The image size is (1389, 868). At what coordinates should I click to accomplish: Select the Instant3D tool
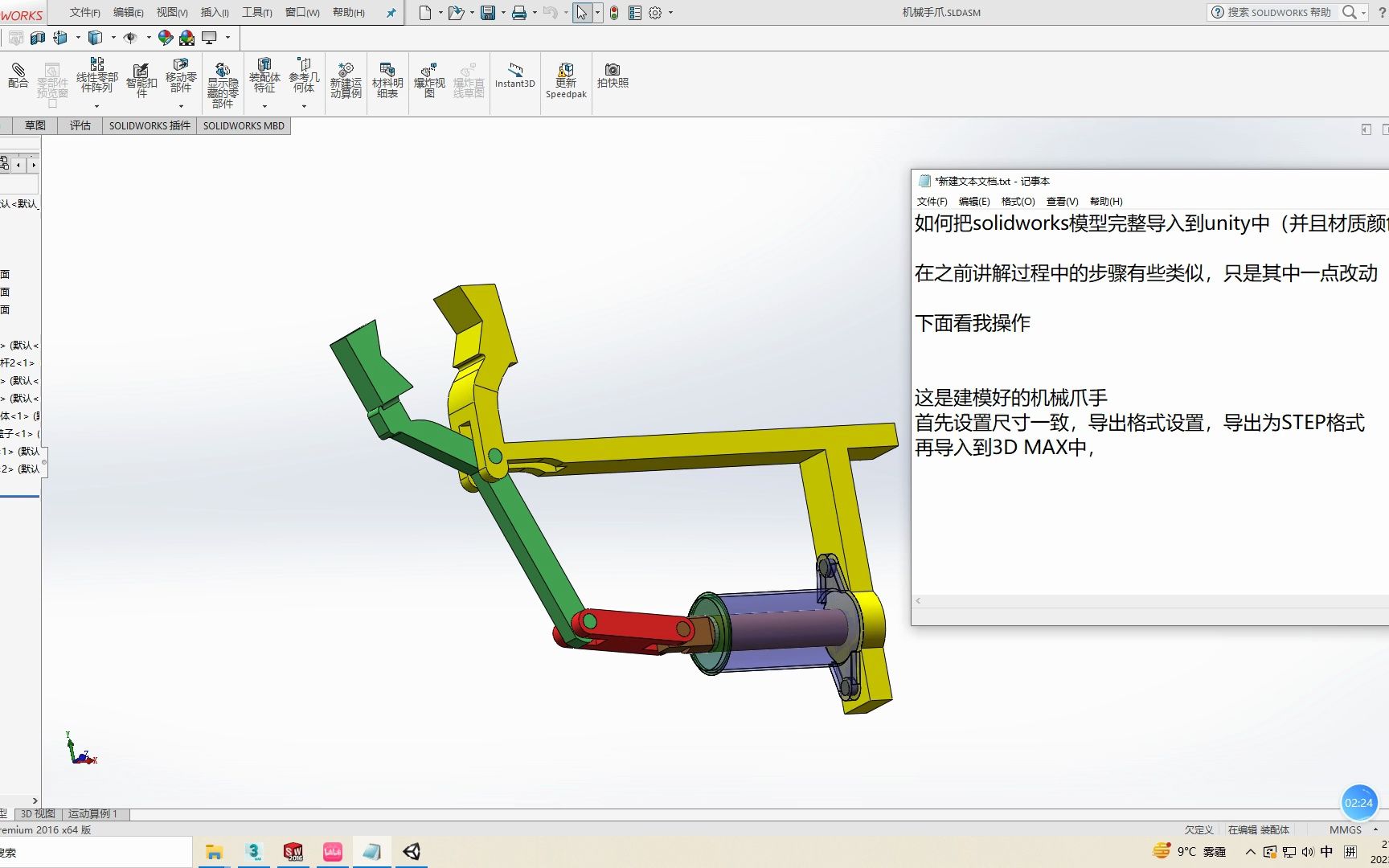coord(514,78)
